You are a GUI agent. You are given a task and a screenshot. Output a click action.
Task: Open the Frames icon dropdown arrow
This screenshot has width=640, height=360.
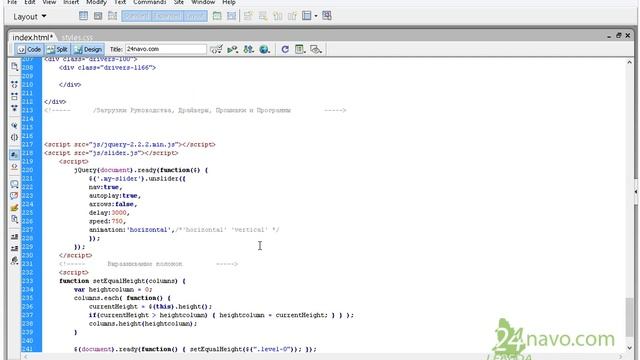coord(316,16)
